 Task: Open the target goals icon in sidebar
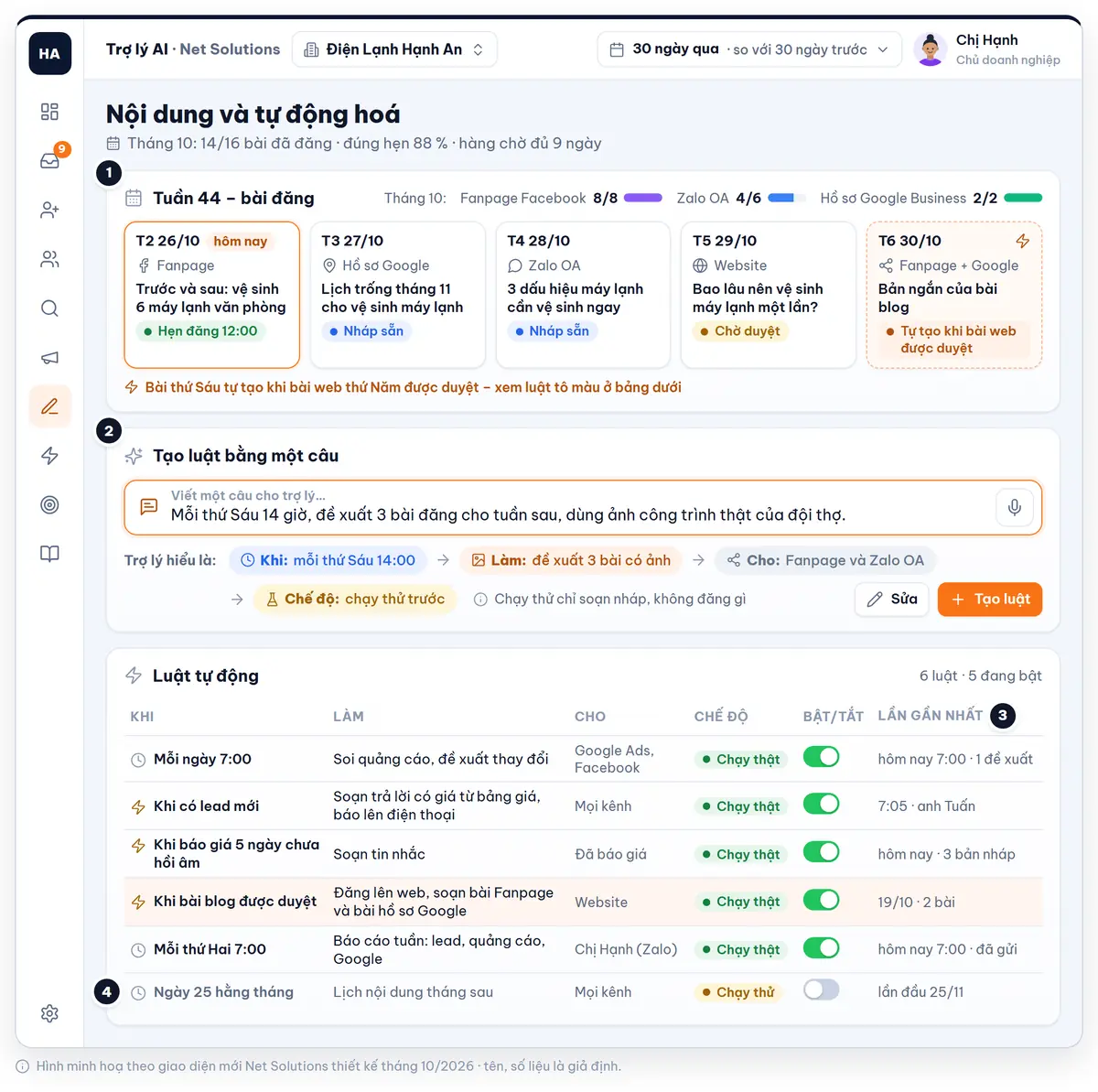coord(49,505)
